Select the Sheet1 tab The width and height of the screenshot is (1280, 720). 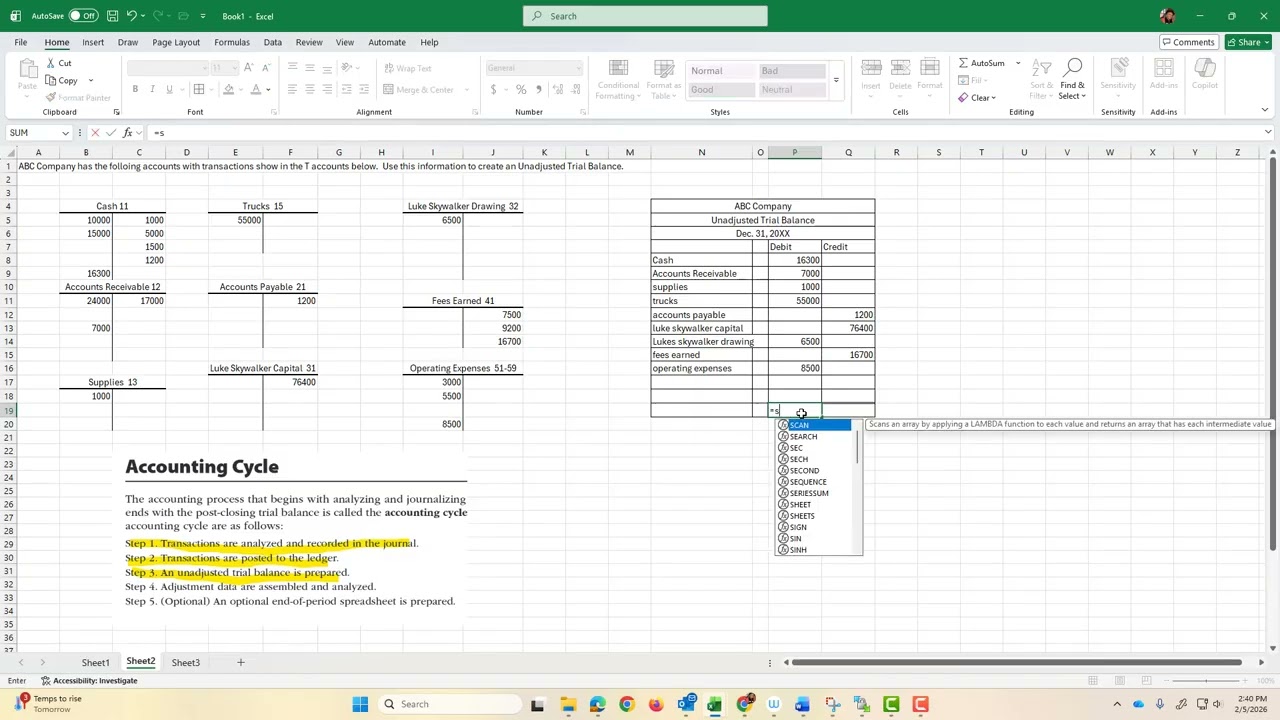pyautogui.click(x=96, y=662)
